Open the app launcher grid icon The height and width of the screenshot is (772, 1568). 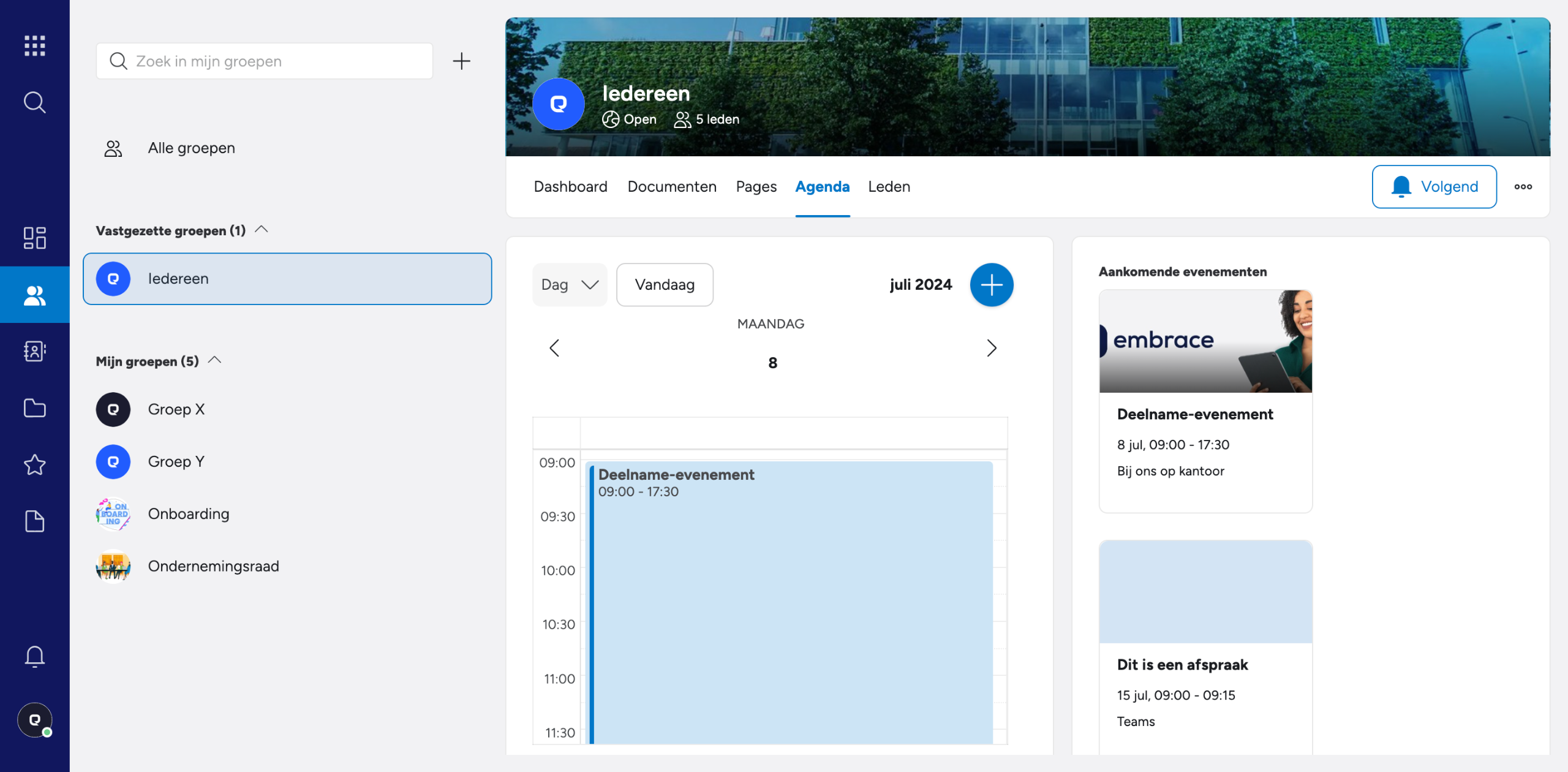pos(35,45)
